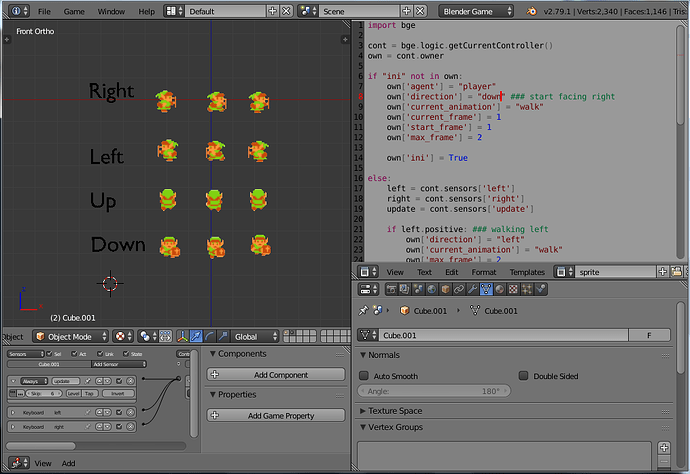Screen dimensions: 690x474
Task: Open the Constraints chain-link tab
Action: [x=459, y=289]
